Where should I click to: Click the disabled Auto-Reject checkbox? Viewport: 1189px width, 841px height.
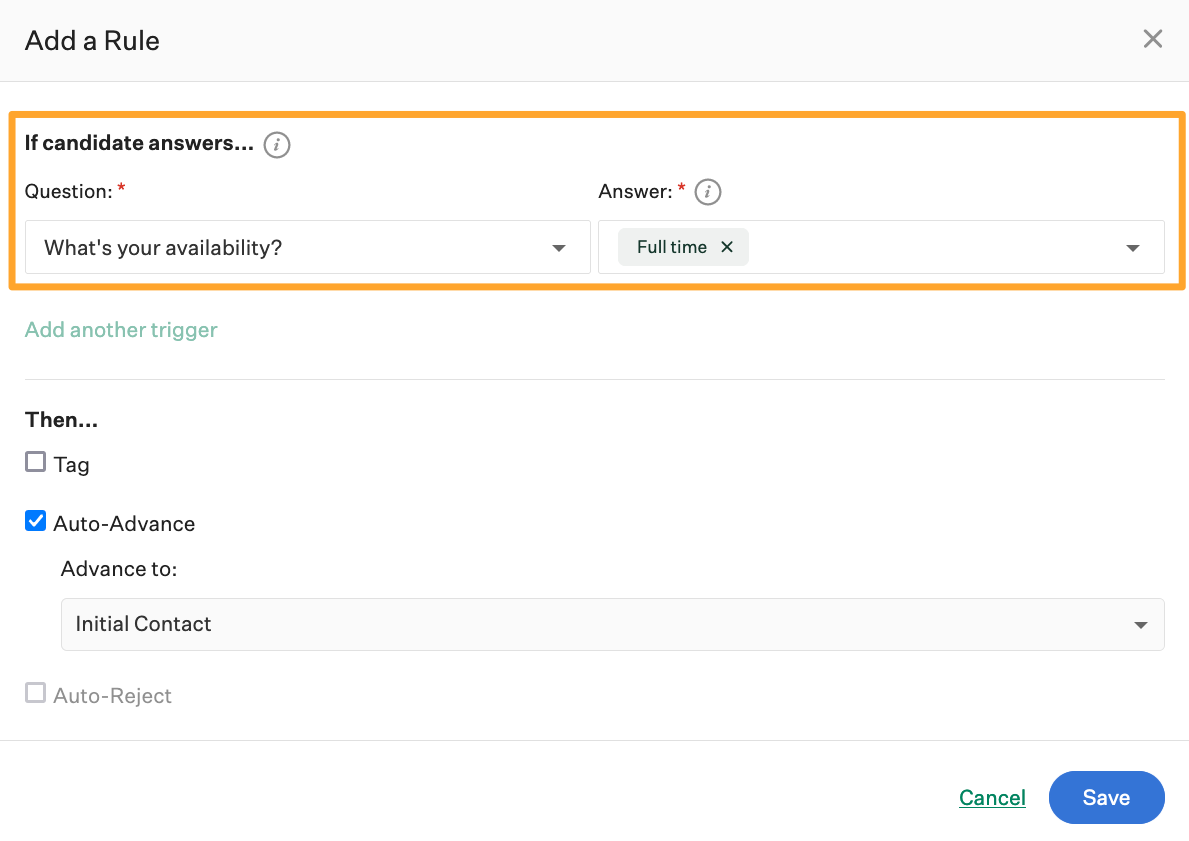[35, 691]
